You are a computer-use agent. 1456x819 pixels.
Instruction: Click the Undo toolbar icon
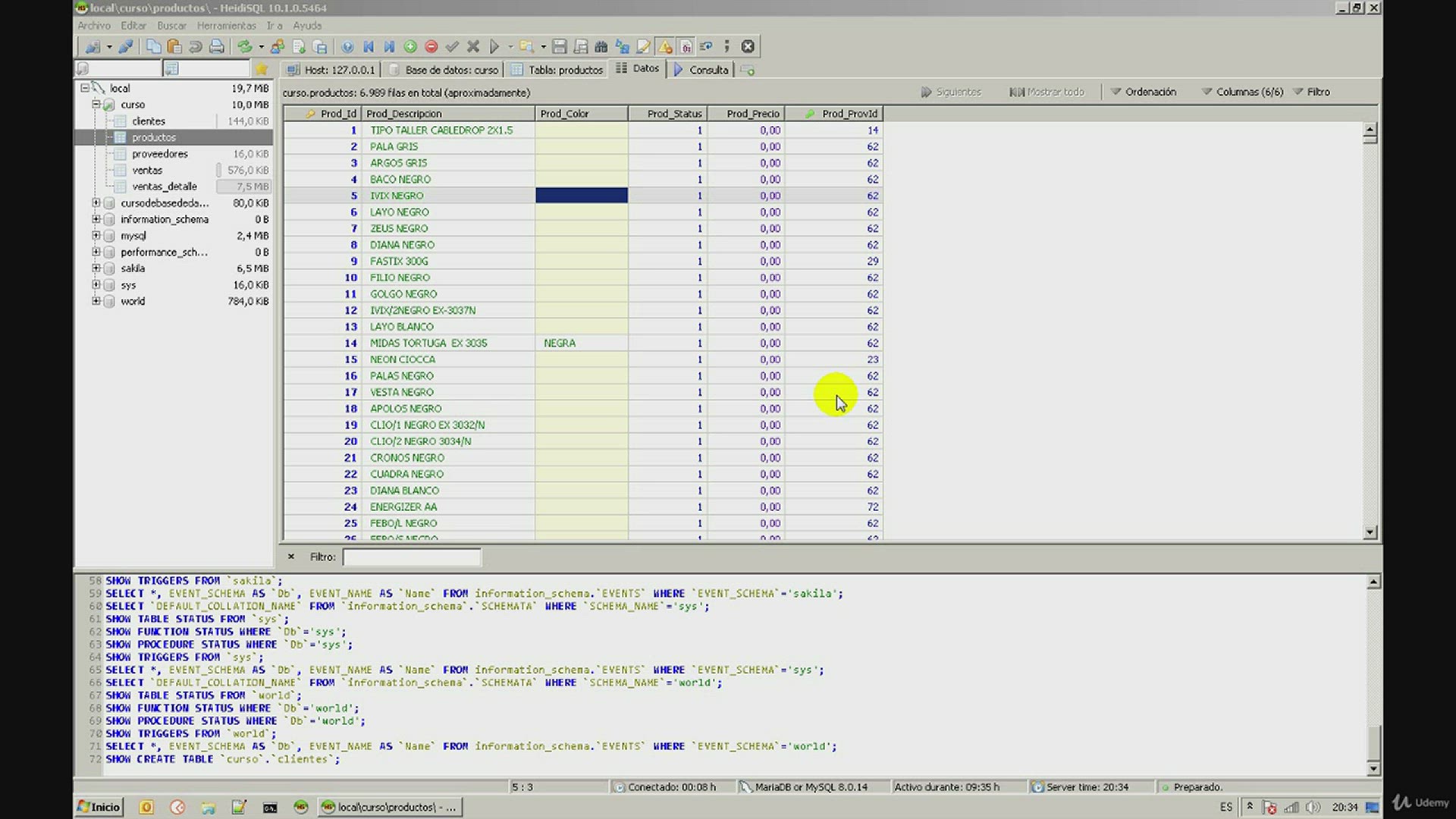click(195, 47)
